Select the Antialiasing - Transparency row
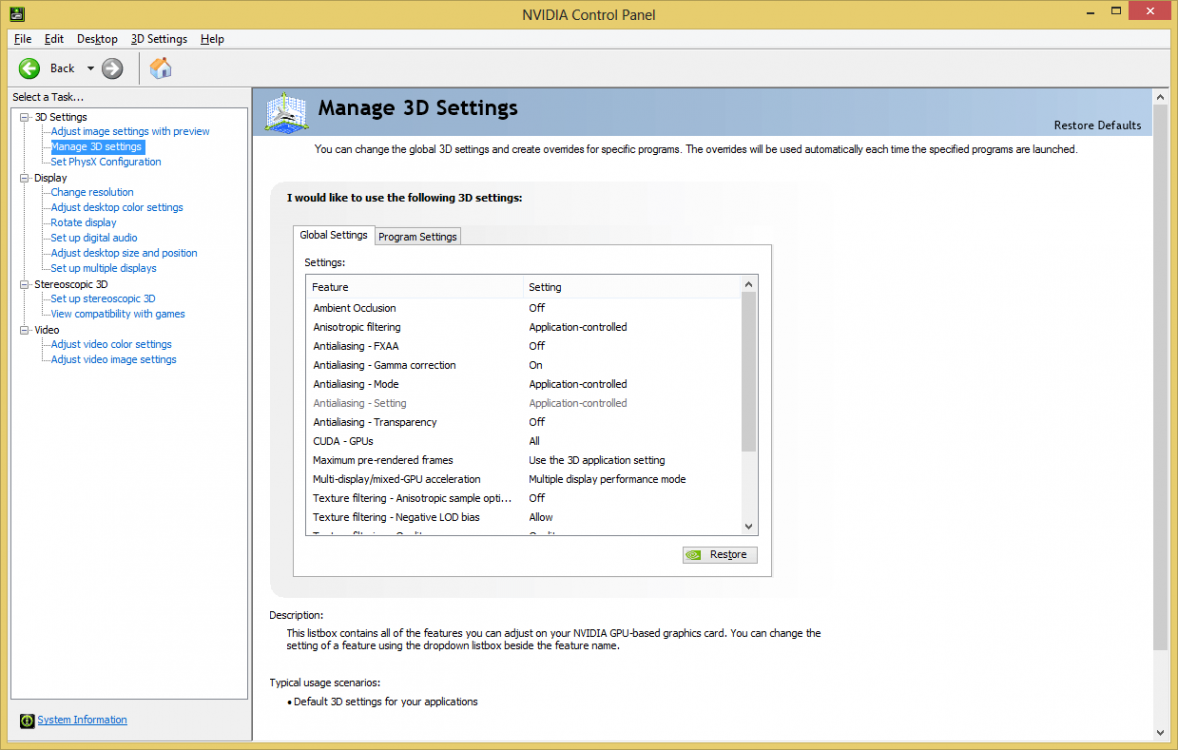1178x750 pixels. (524, 422)
